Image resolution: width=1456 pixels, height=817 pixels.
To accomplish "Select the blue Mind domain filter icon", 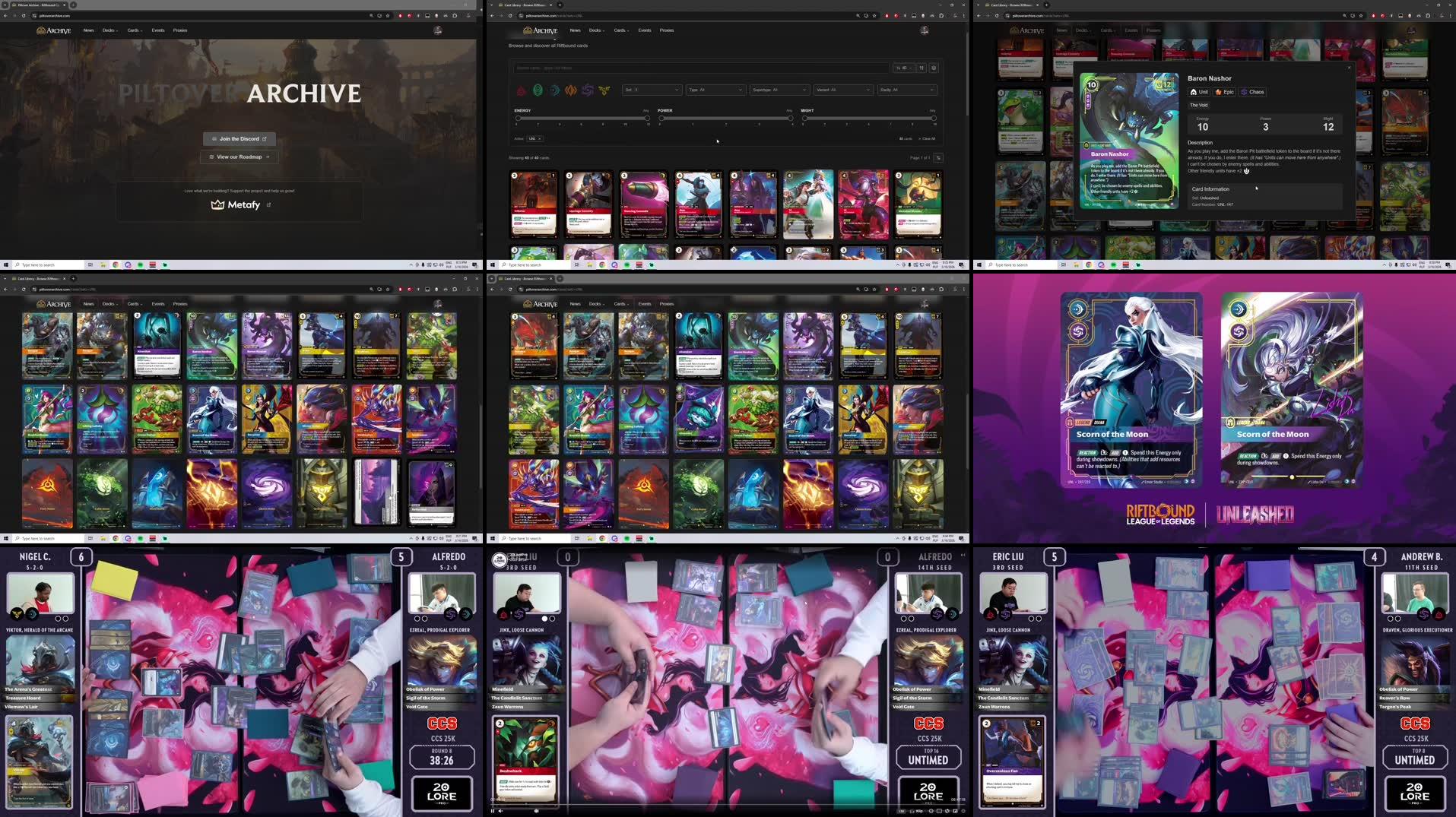I will (x=554, y=90).
